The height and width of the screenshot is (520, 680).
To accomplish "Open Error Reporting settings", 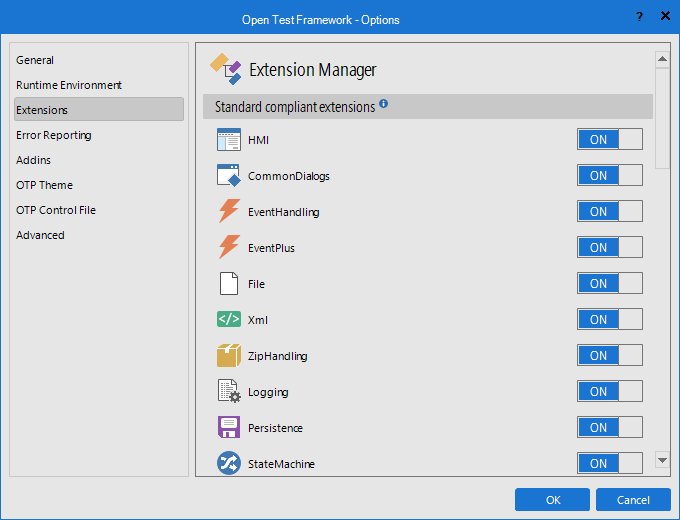I will (x=99, y=135).
